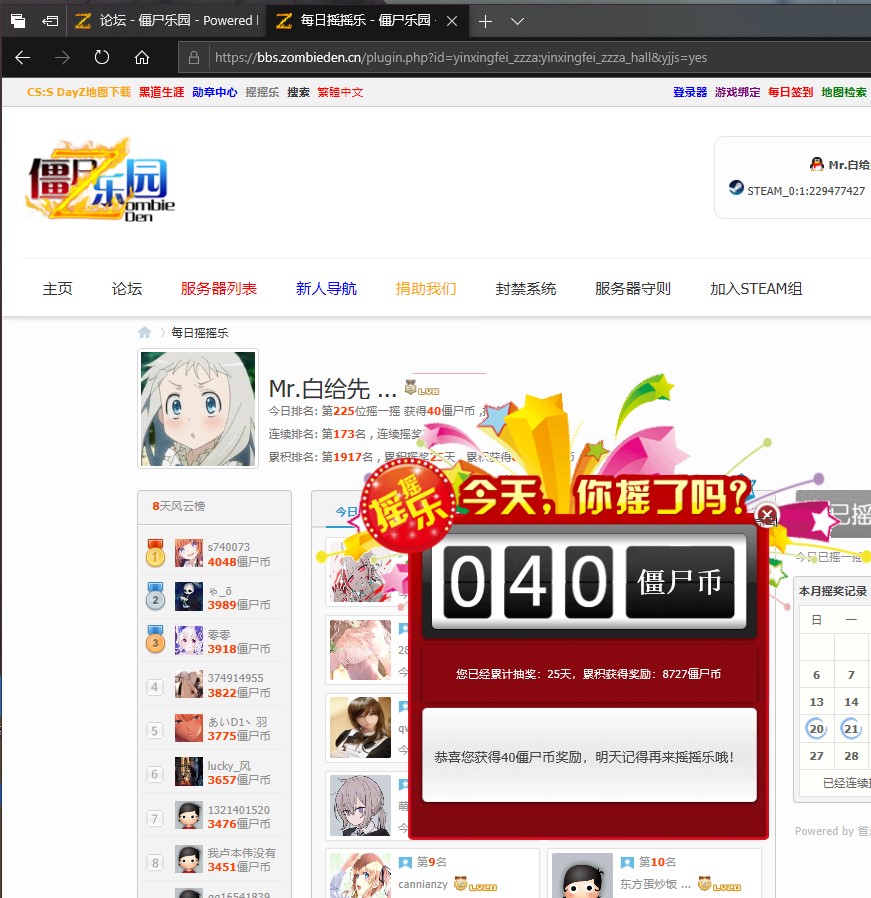Click the 每日签到 link

(x=789, y=91)
